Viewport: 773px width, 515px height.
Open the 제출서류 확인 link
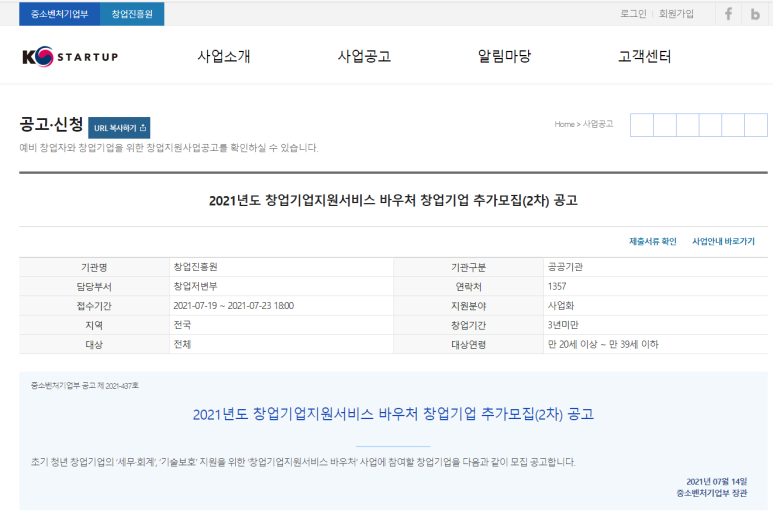click(653, 241)
